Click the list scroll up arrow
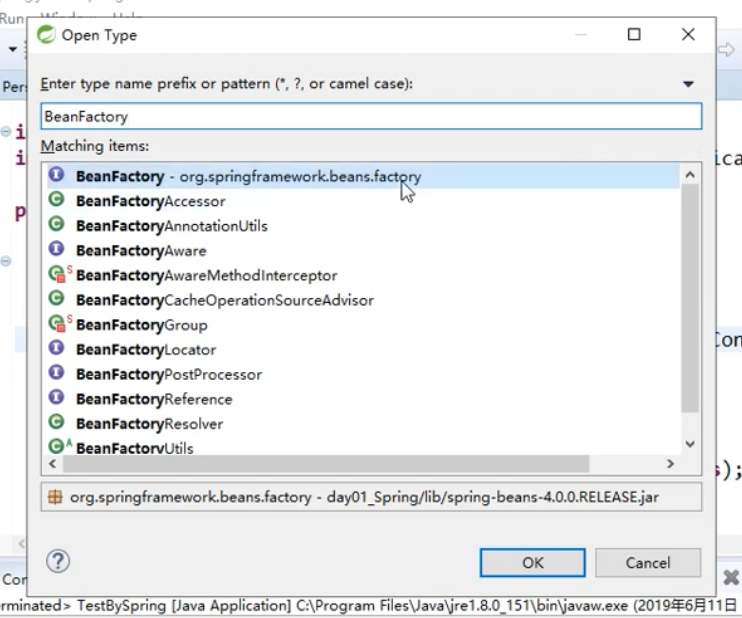The image size is (742, 618). click(x=690, y=175)
